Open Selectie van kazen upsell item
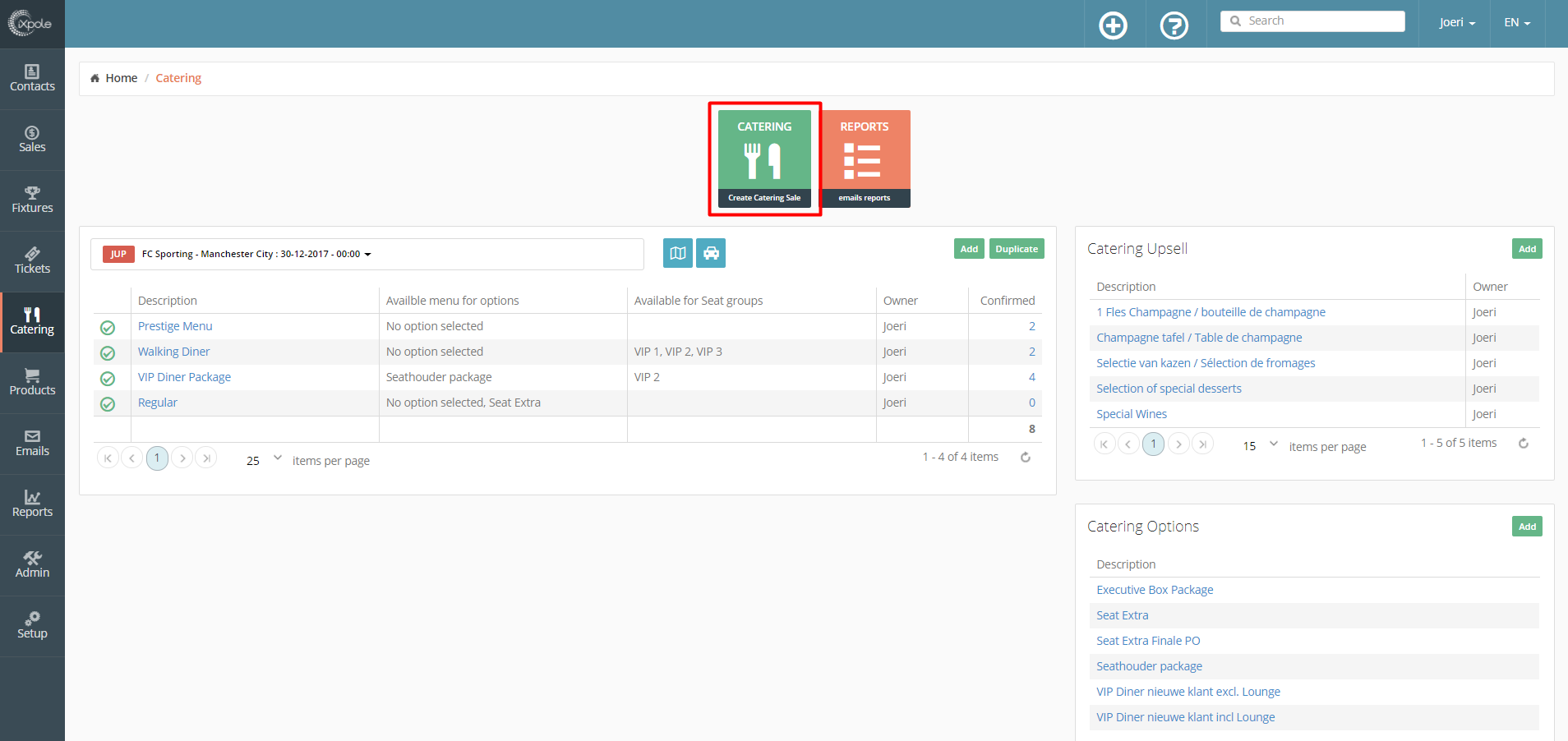This screenshot has height=741, width=1568. pos(1206,363)
